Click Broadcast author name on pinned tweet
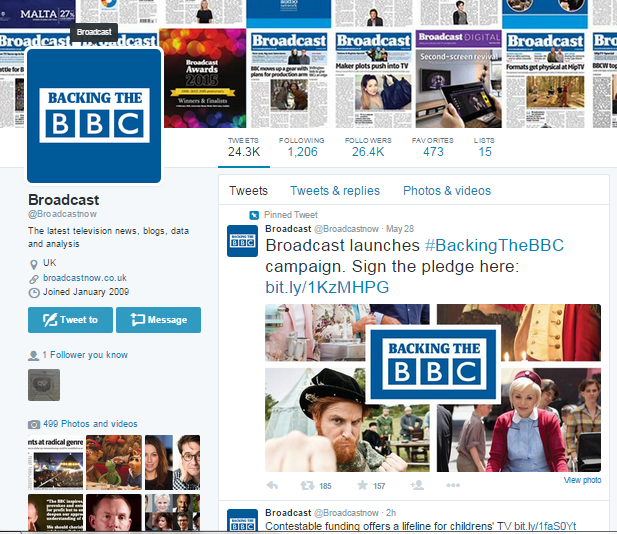This screenshot has width=617, height=534. [288, 229]
